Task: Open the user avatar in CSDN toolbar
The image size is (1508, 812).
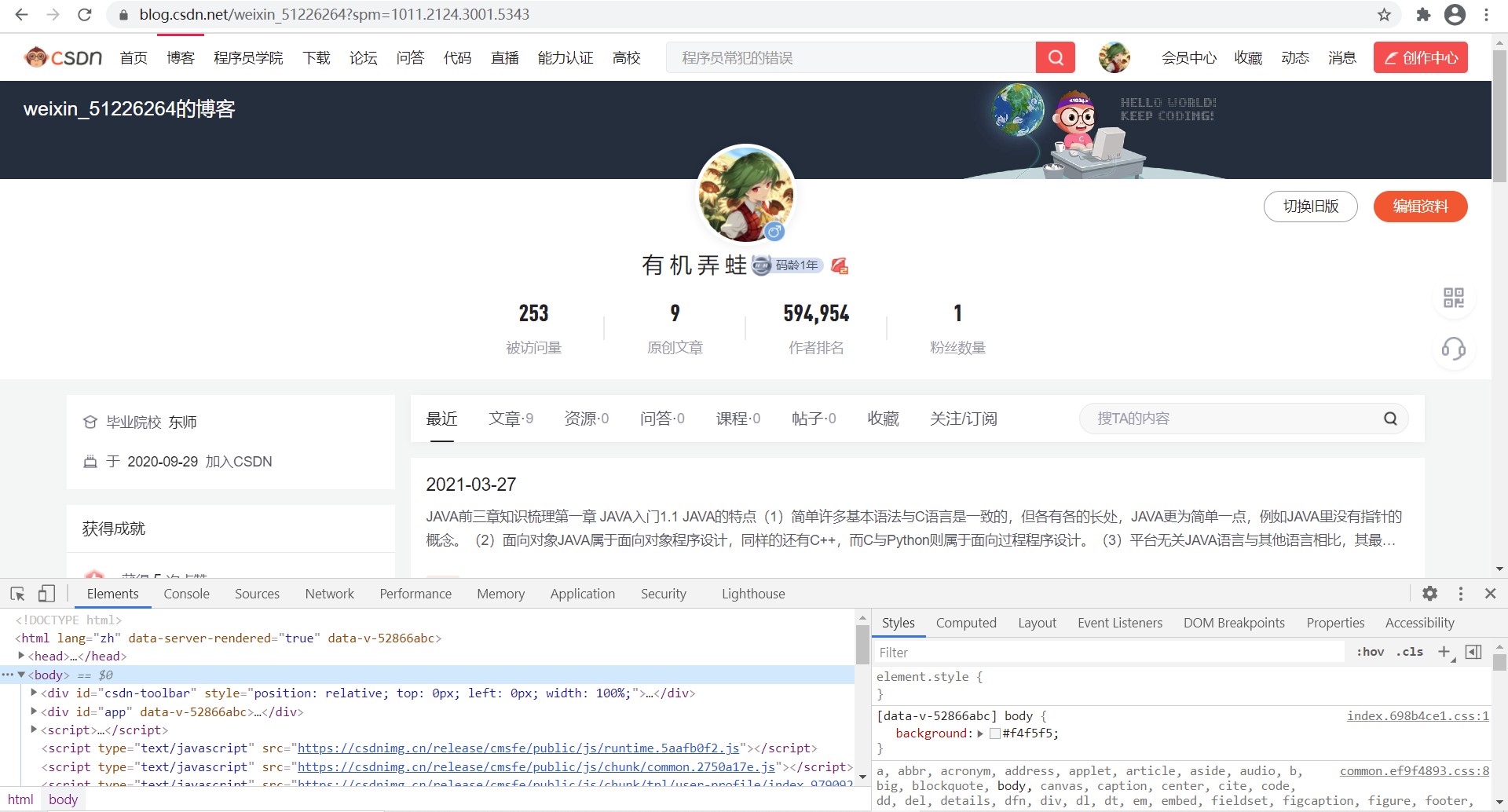Action: click(1114, 57)
